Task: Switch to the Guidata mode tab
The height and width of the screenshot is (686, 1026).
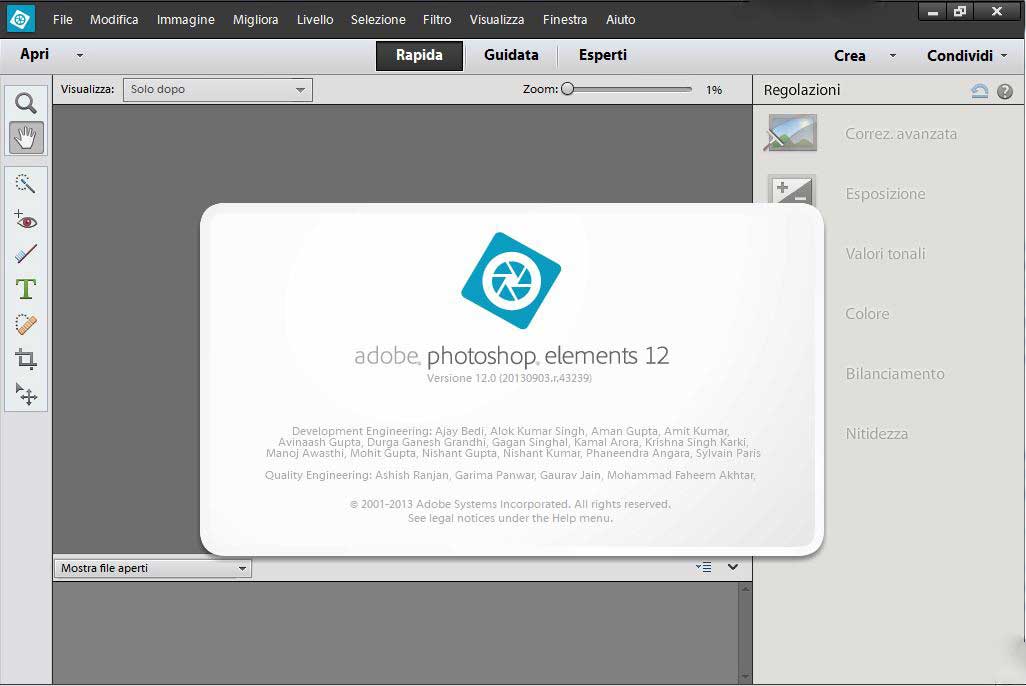Action: 511,56
